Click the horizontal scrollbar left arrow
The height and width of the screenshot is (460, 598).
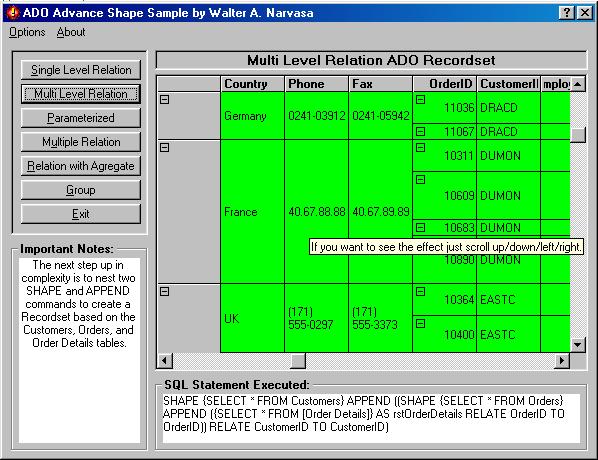(165, 360)
